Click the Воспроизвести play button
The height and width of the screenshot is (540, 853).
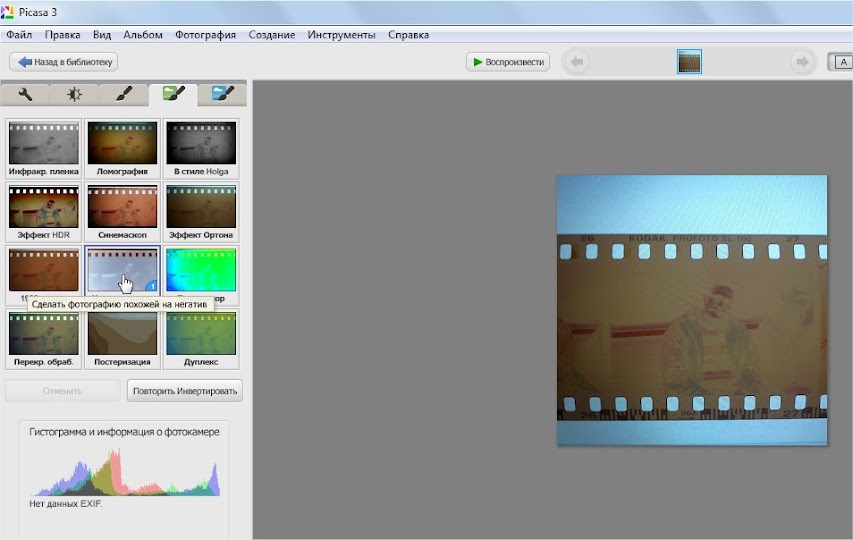(x=508, y=62)
